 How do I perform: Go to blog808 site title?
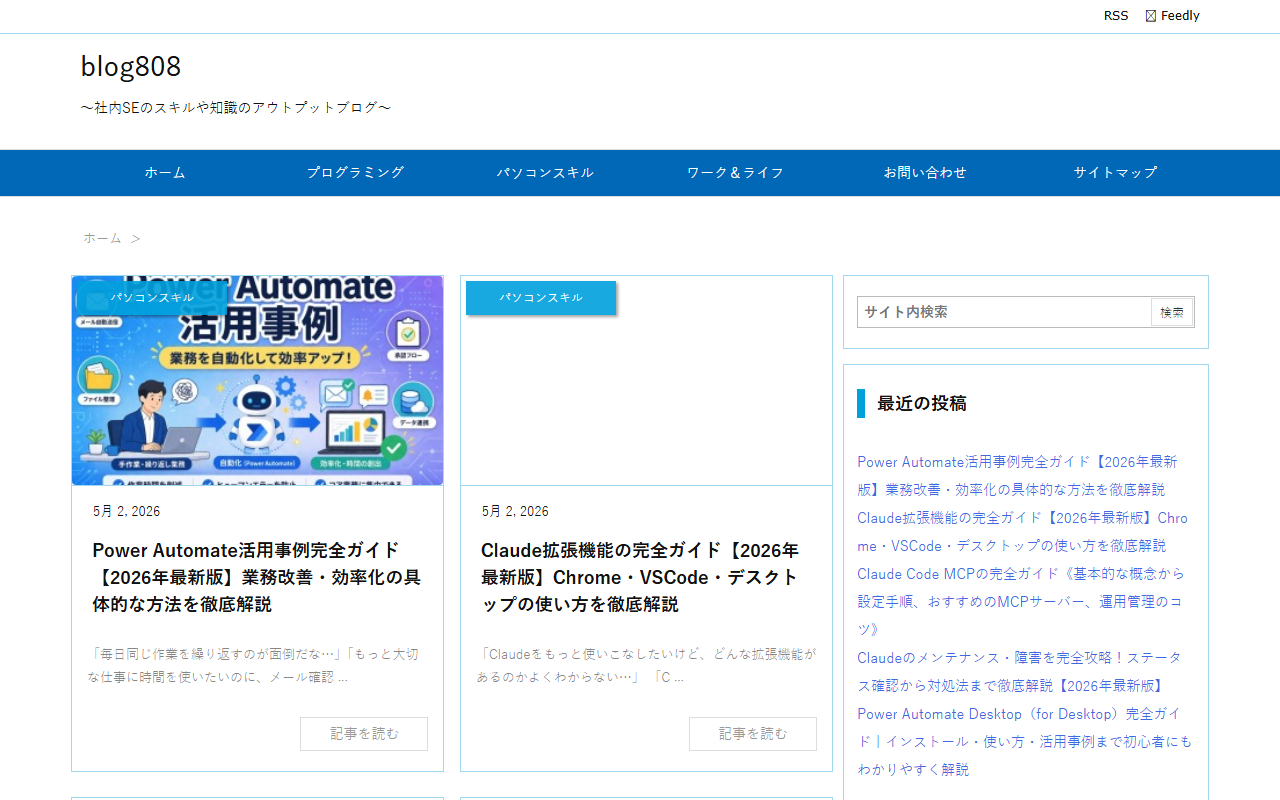[131, 66]
